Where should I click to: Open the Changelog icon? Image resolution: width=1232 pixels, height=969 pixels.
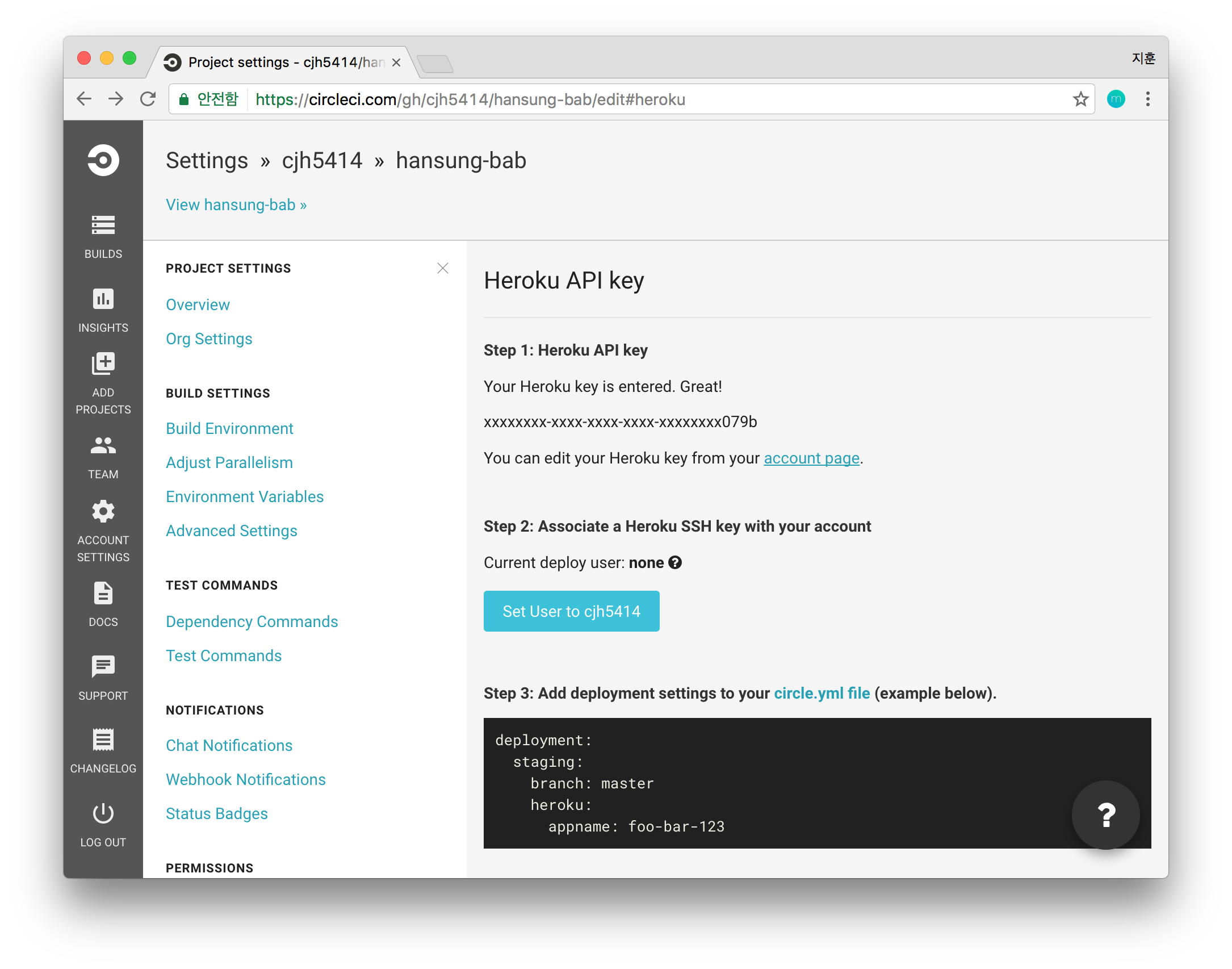[103, 740]
